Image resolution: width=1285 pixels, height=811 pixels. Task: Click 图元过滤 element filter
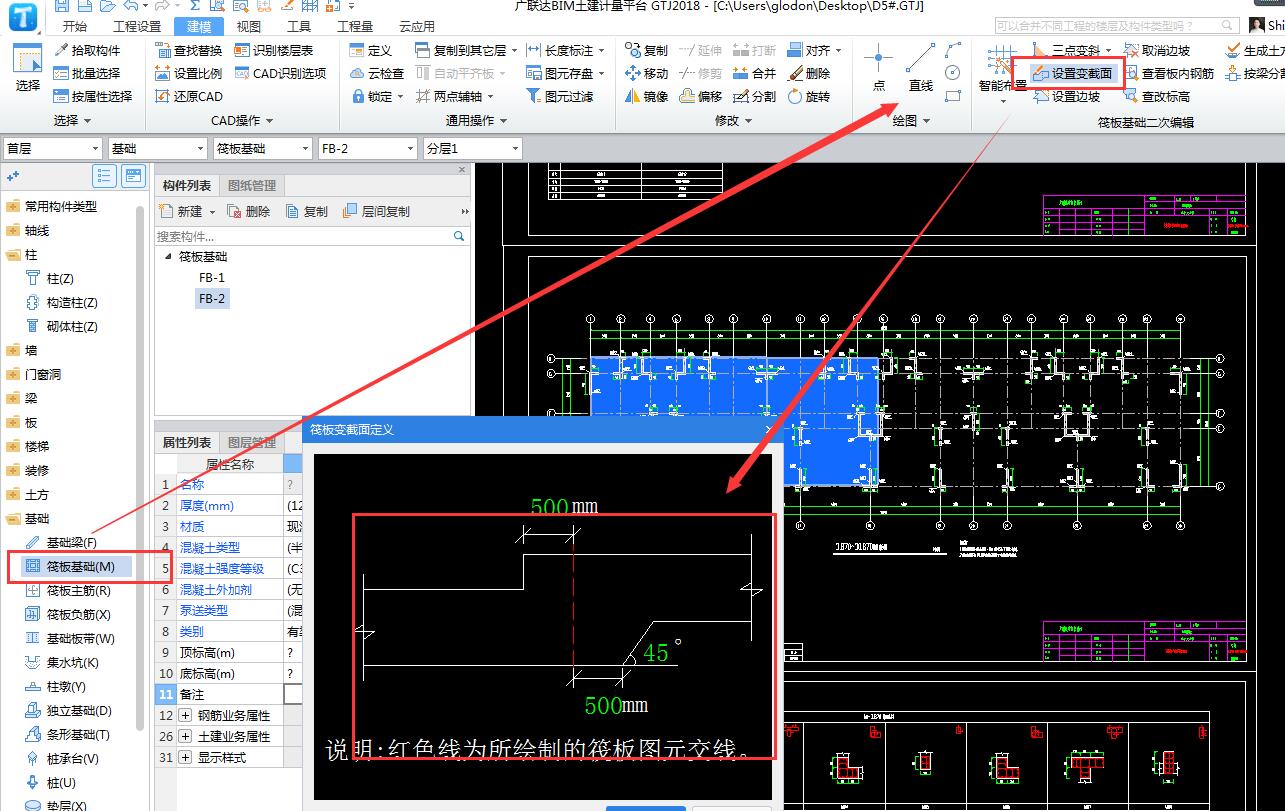(559, 96)
